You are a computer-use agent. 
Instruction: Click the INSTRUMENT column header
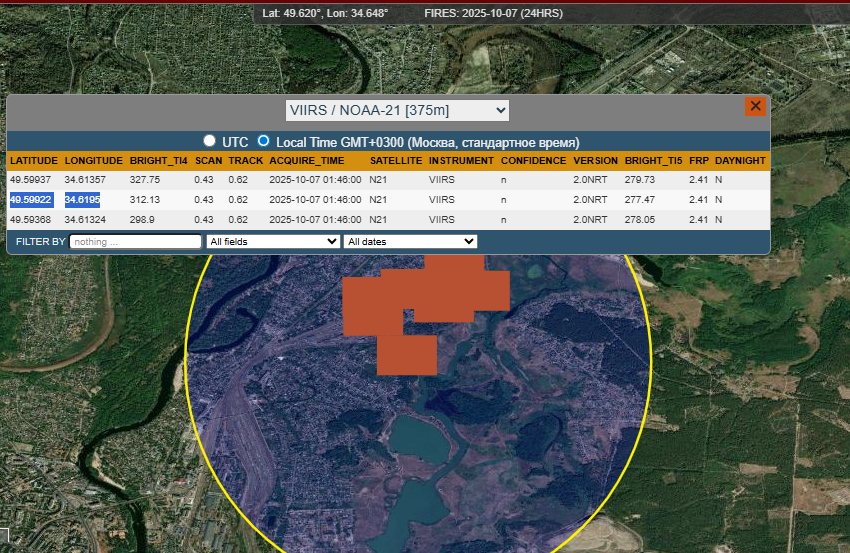(x=461, y=160)
